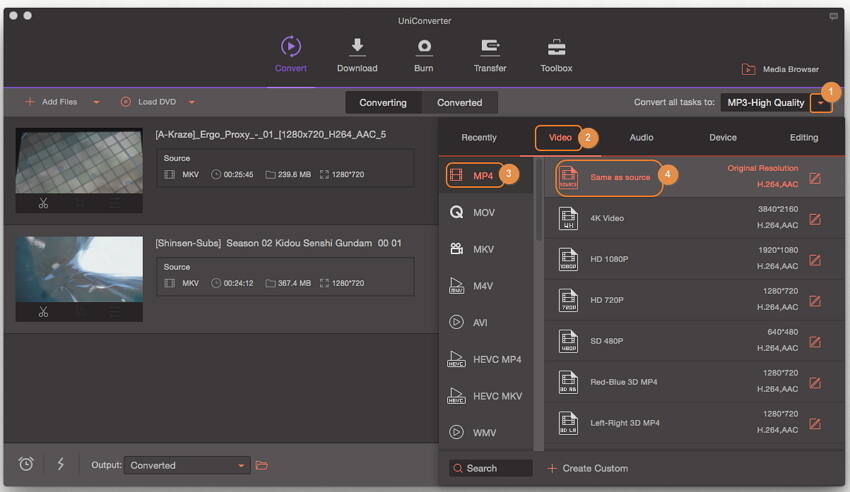Viewport: 850px width, 492px height.
Task: Click the Shinsen-Subs Gundam file name
Action: click(x=278, y=243)
